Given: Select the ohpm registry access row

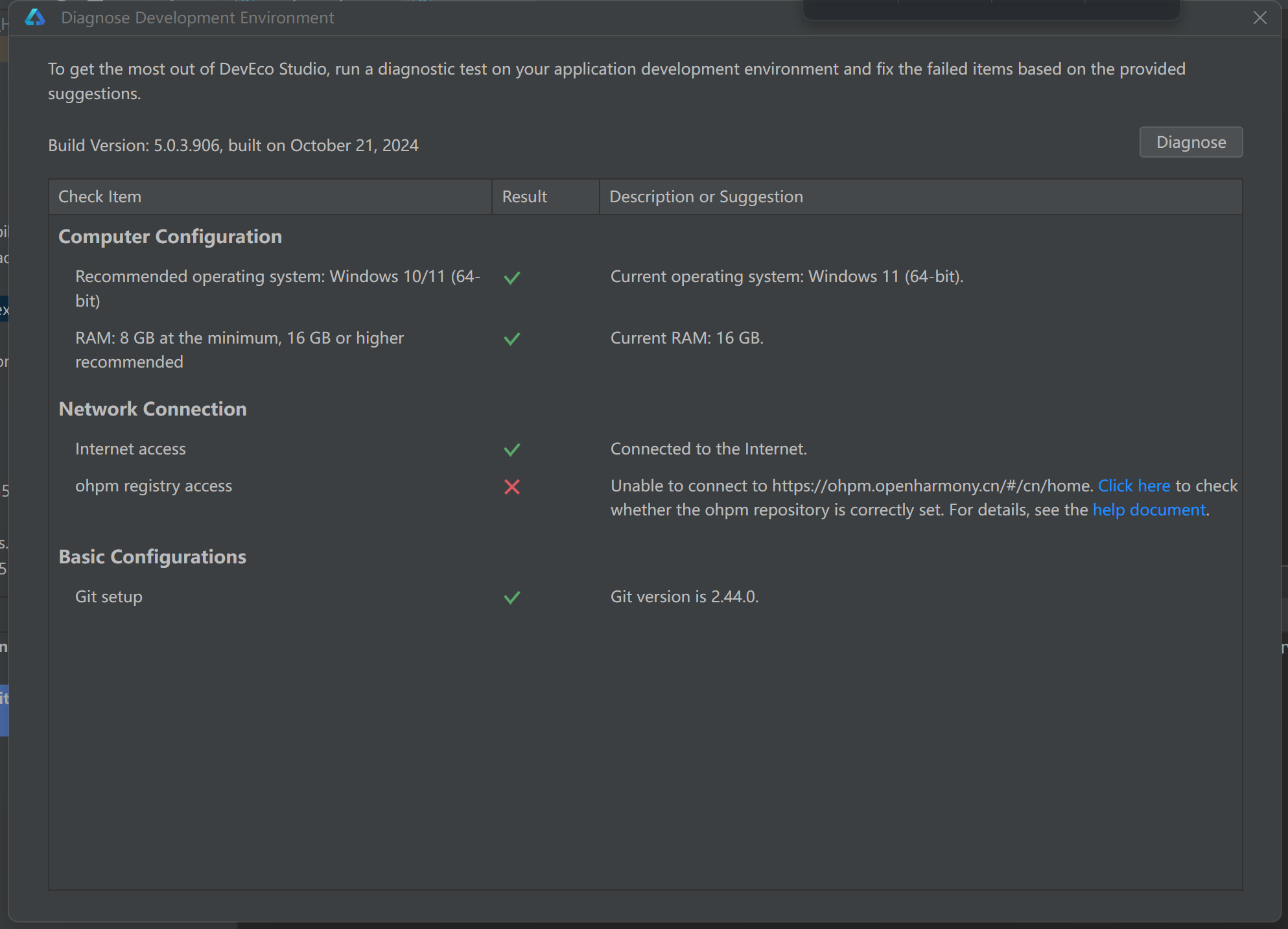Looking at the screenshot, I should pyautogui.click(x=646, y=498).
